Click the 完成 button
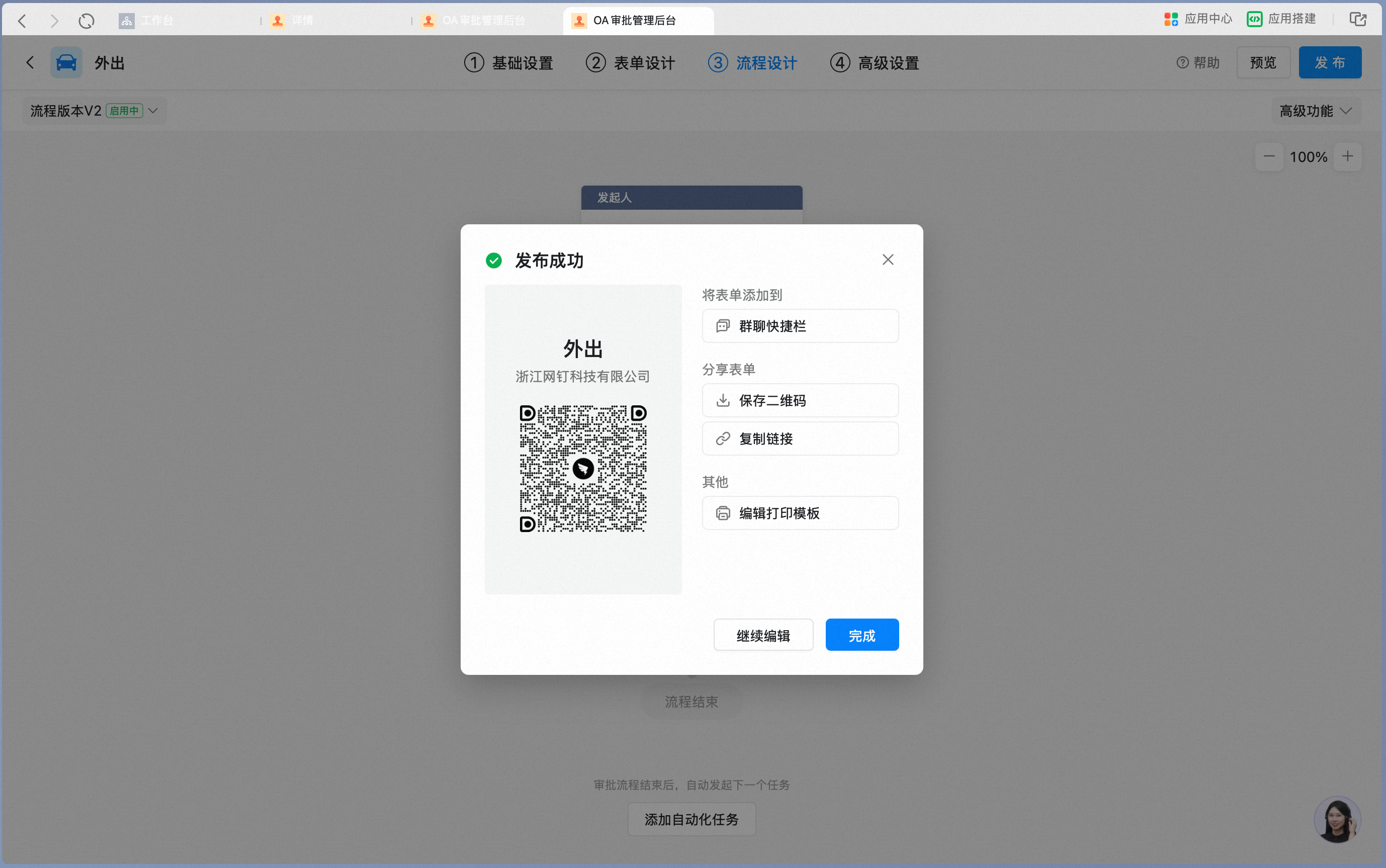Image resolution: width=1386 pixels, height=868 pixels. (x=862, y=635)
